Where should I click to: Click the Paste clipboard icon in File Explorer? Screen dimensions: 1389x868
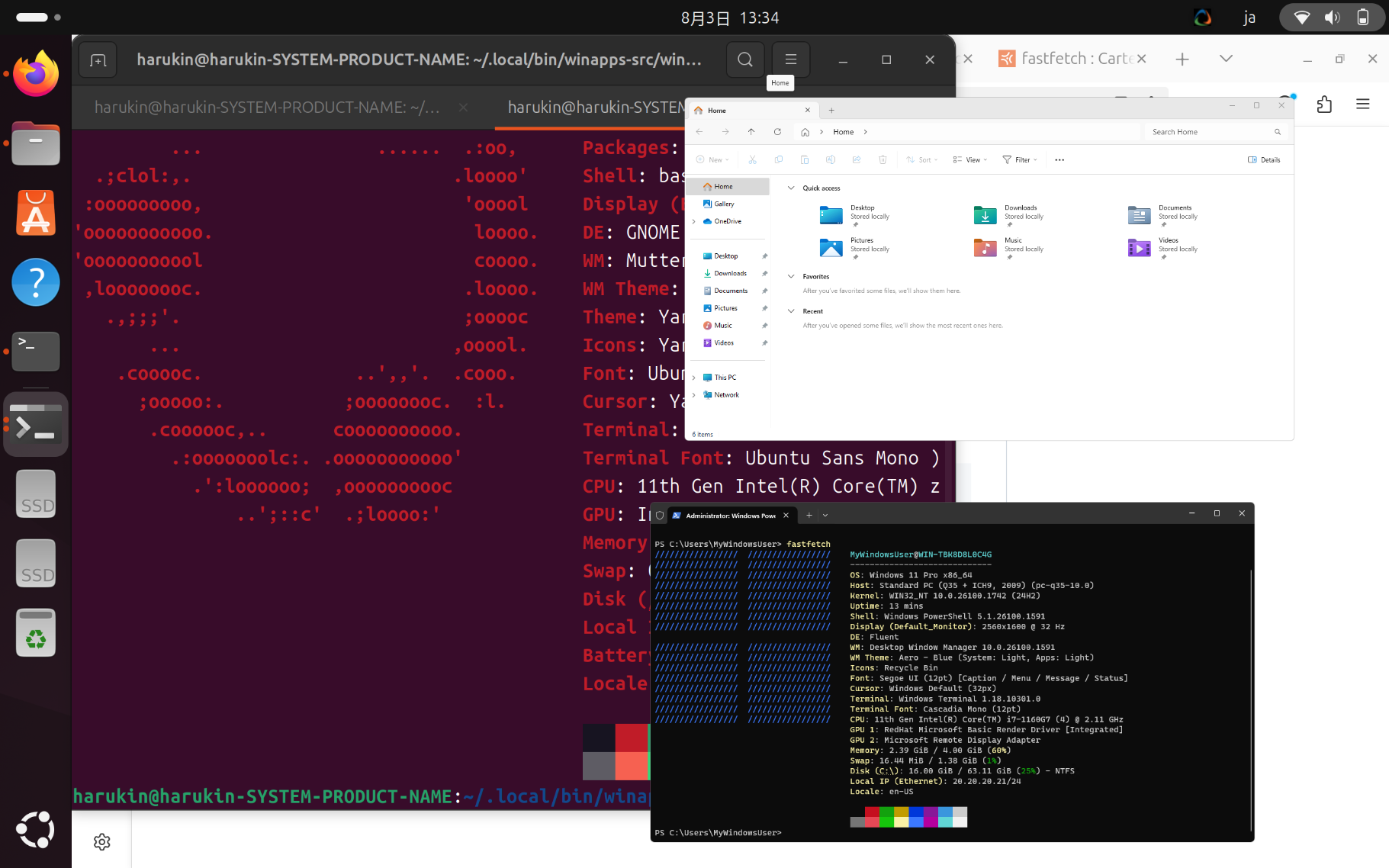(x=804, y=159)
